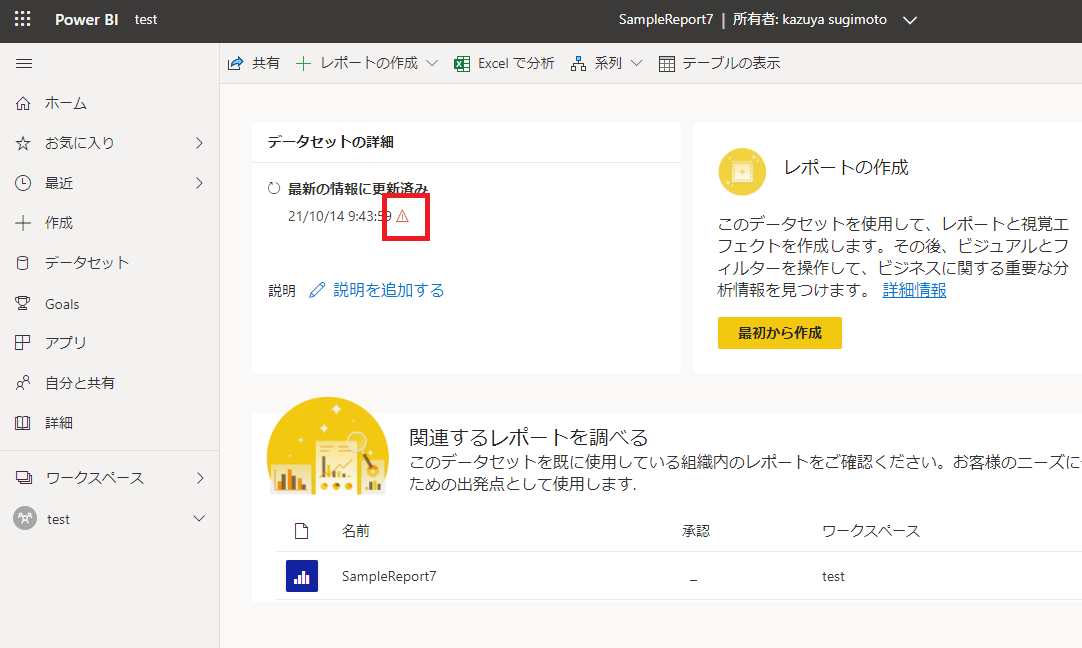
Task: Click the file type column header icon
Action: (x=302, y=531)
